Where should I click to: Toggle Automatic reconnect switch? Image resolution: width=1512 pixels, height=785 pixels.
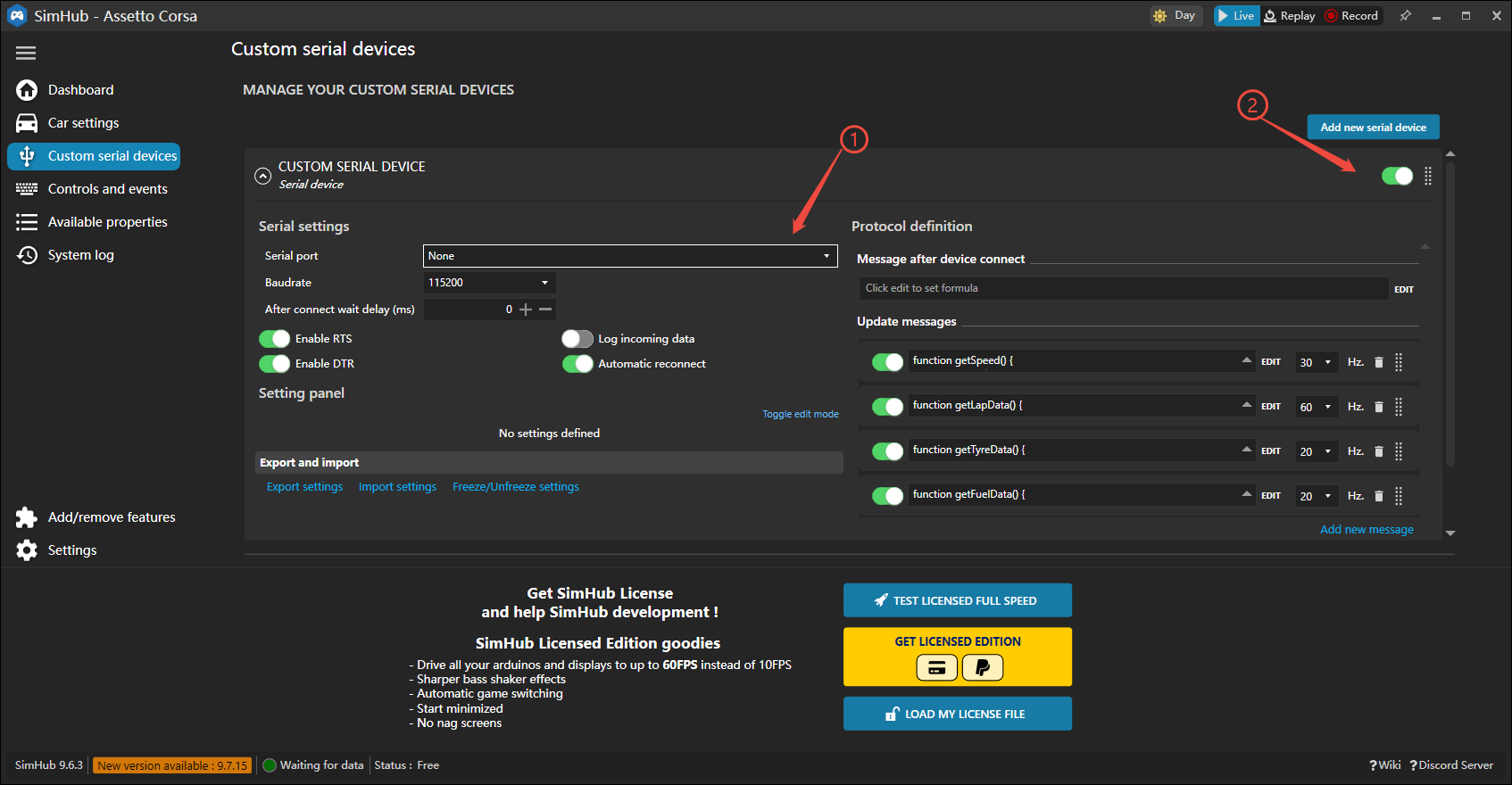pyautogui.click(x=577, y=364)
